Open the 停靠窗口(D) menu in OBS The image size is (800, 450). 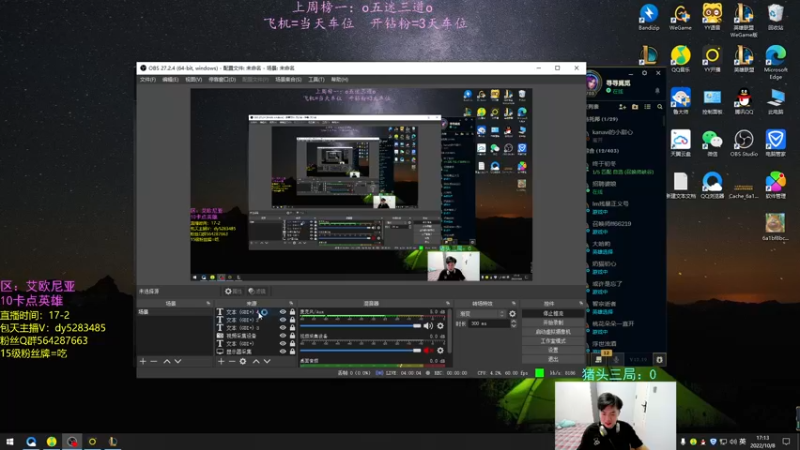coord(222,80)
